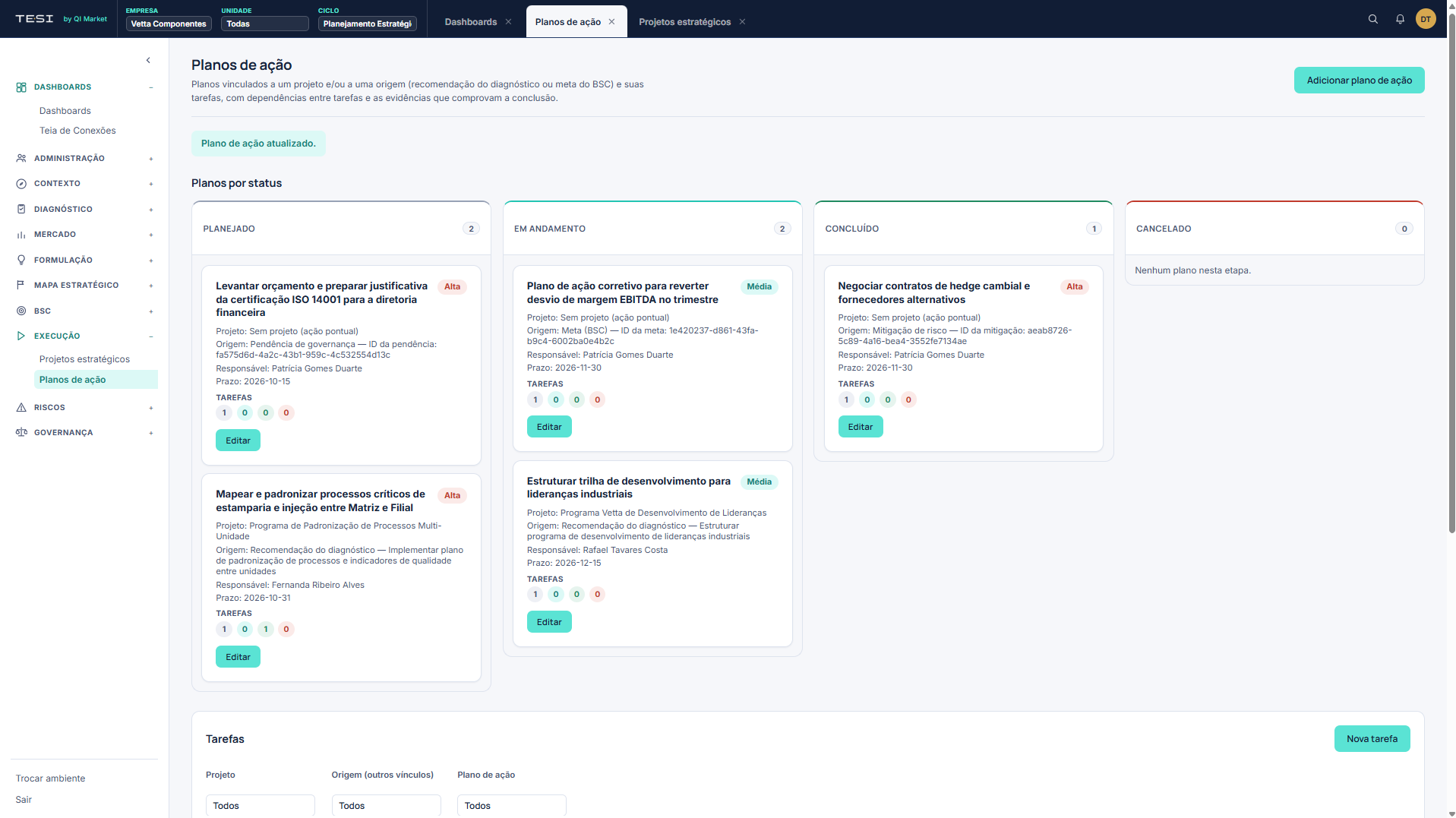Image resolution: width=1456 pixels, height=818 pixels.
Task: Click the Governança scales icon
Action: point(21,433)
